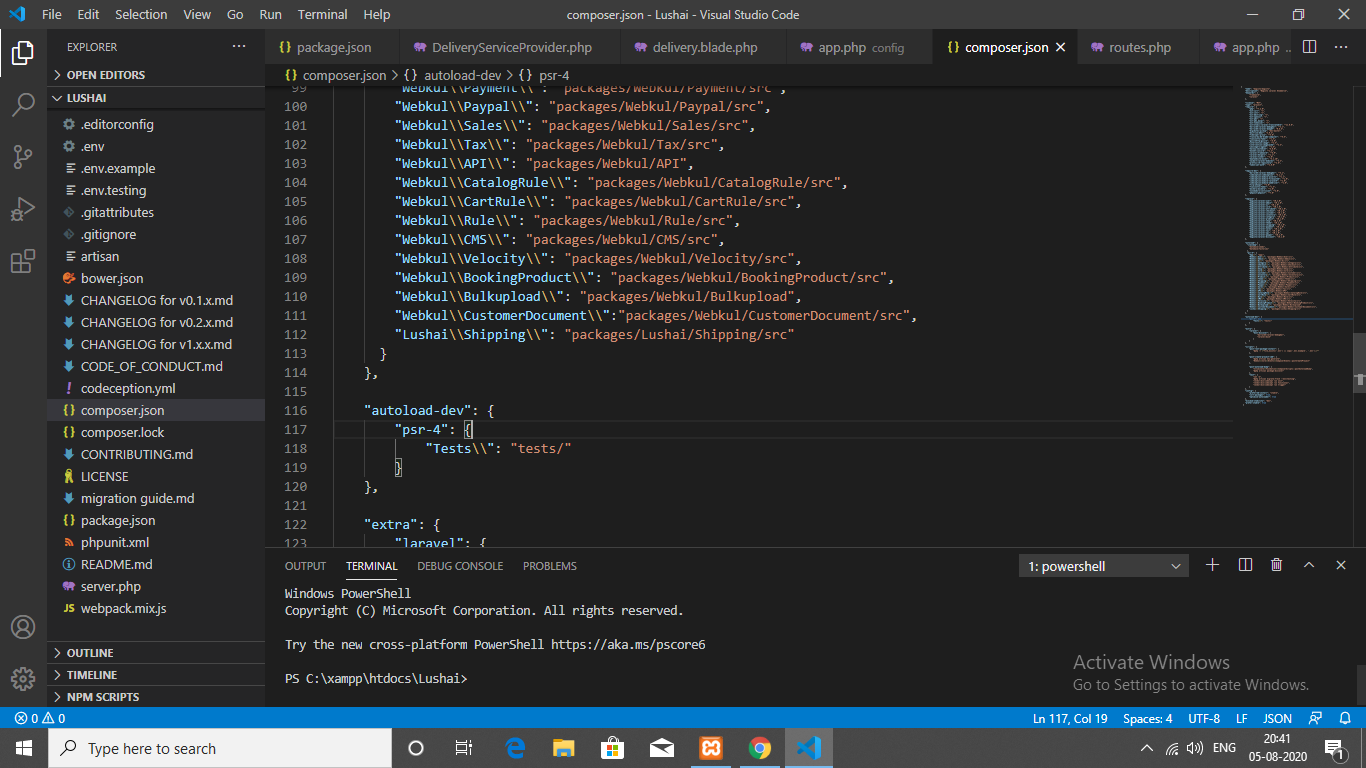This screenshot has width=1366, height=768.
Task: Open notifications bell in status bar
Action: (x=1345, y=718)
